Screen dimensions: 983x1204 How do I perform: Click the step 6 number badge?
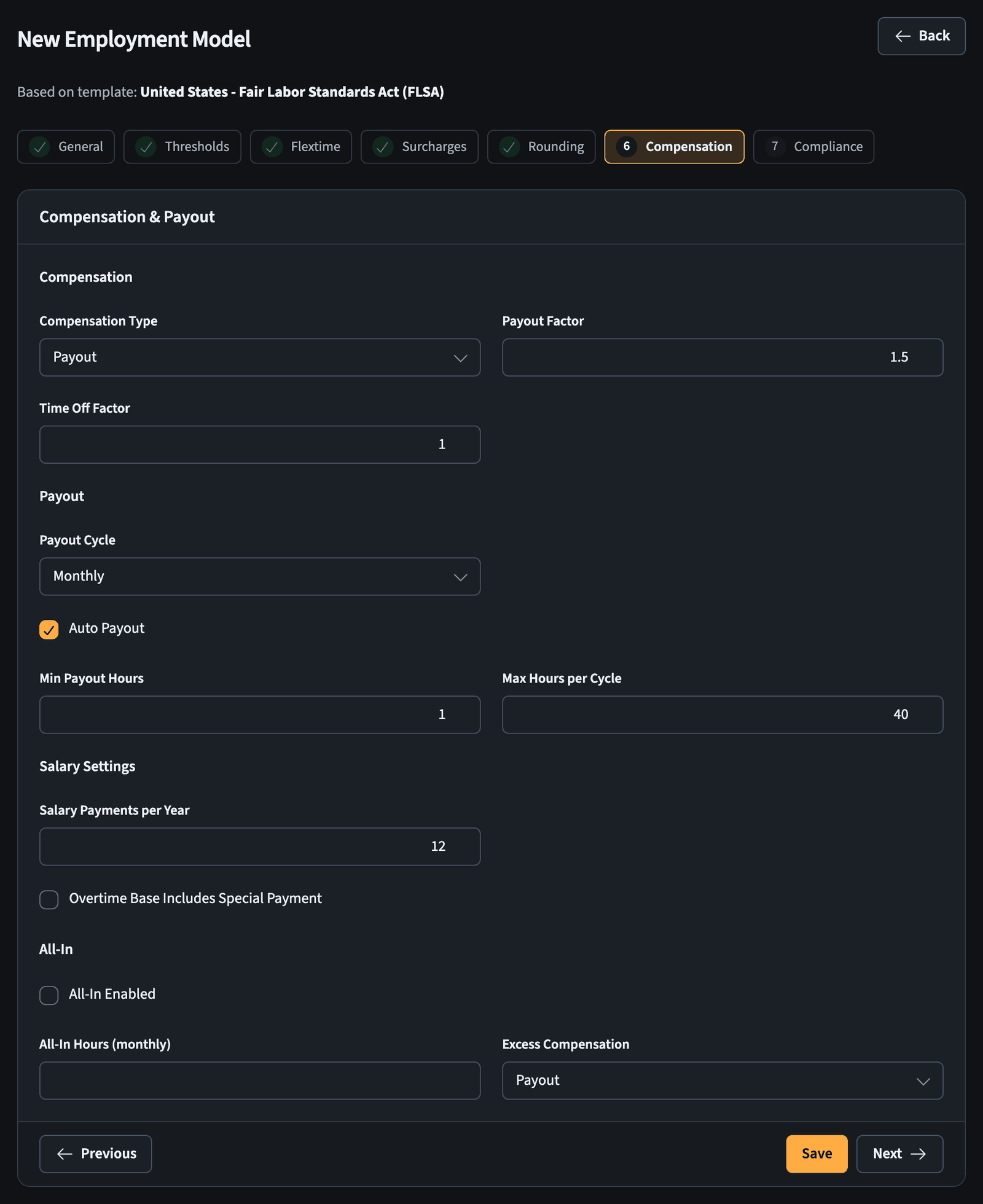(x=627, y=147)
